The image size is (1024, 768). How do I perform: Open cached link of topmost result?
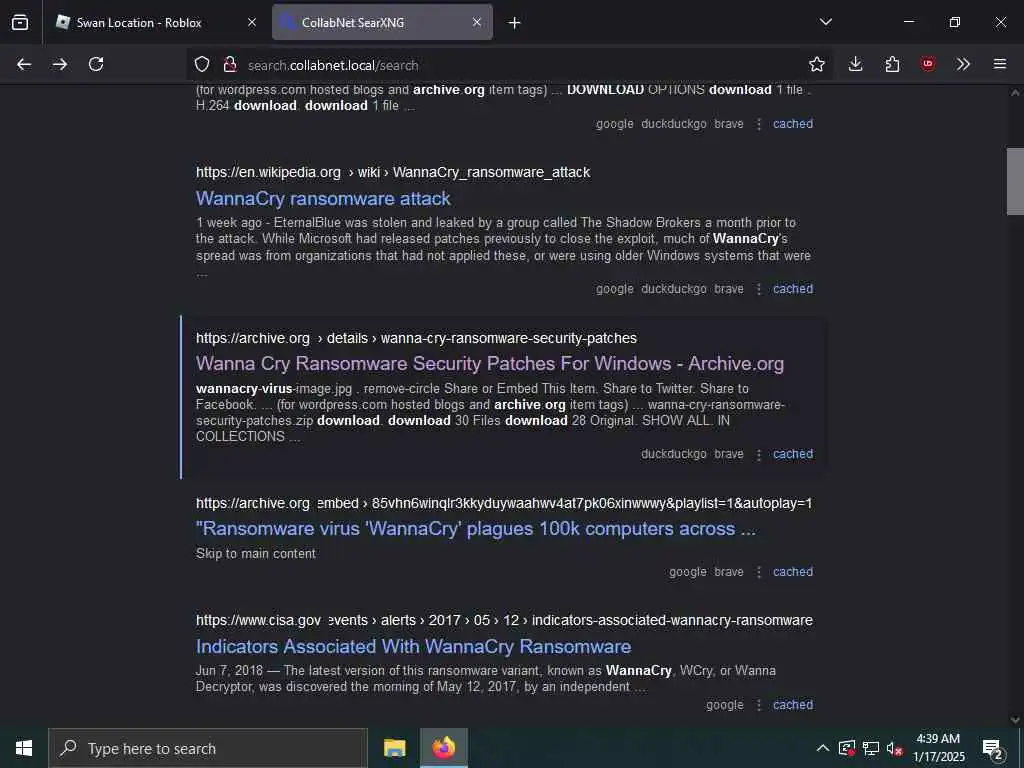(793, 123)
